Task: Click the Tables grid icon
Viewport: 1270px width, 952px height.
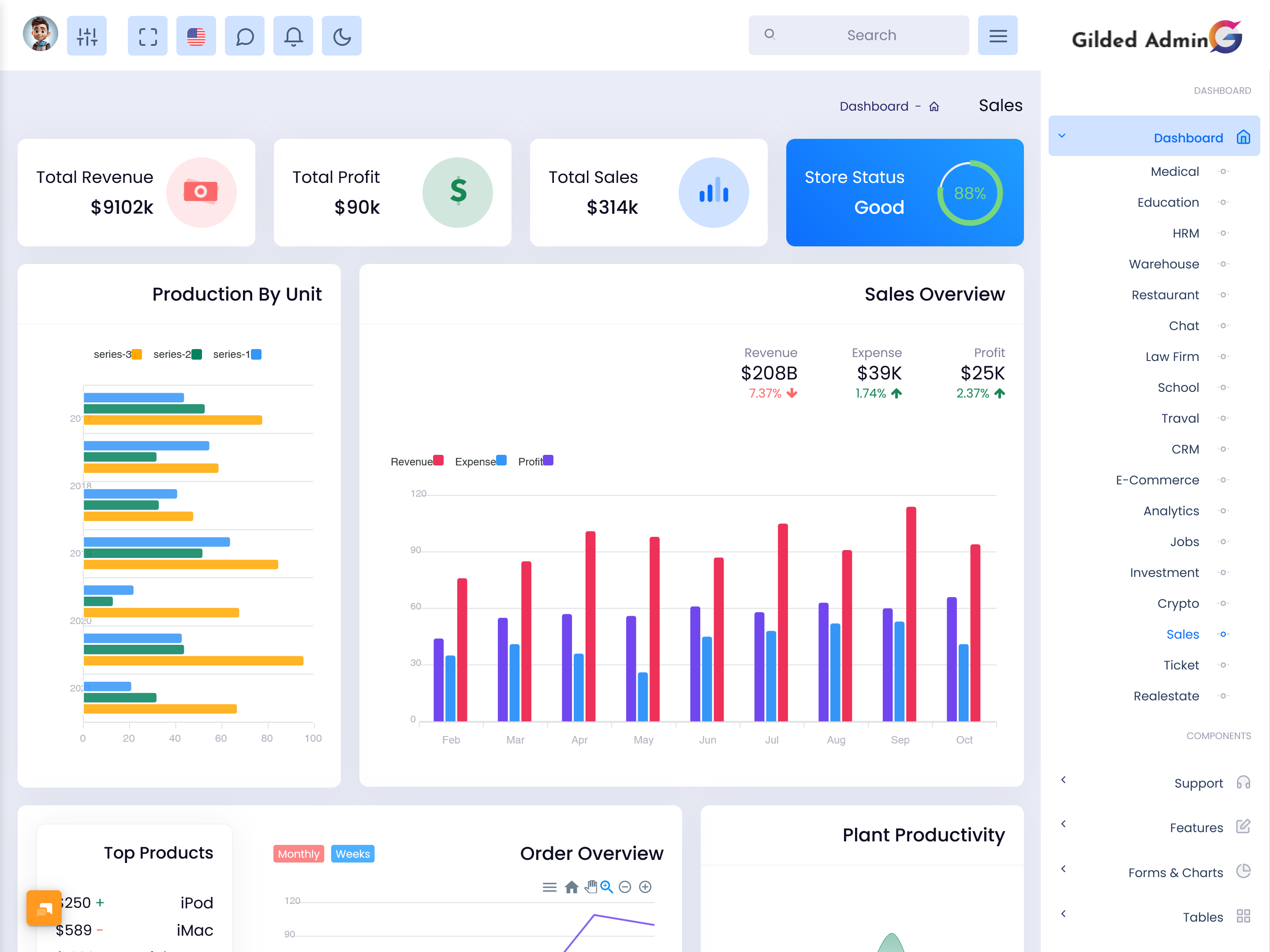Action: 1243,916
